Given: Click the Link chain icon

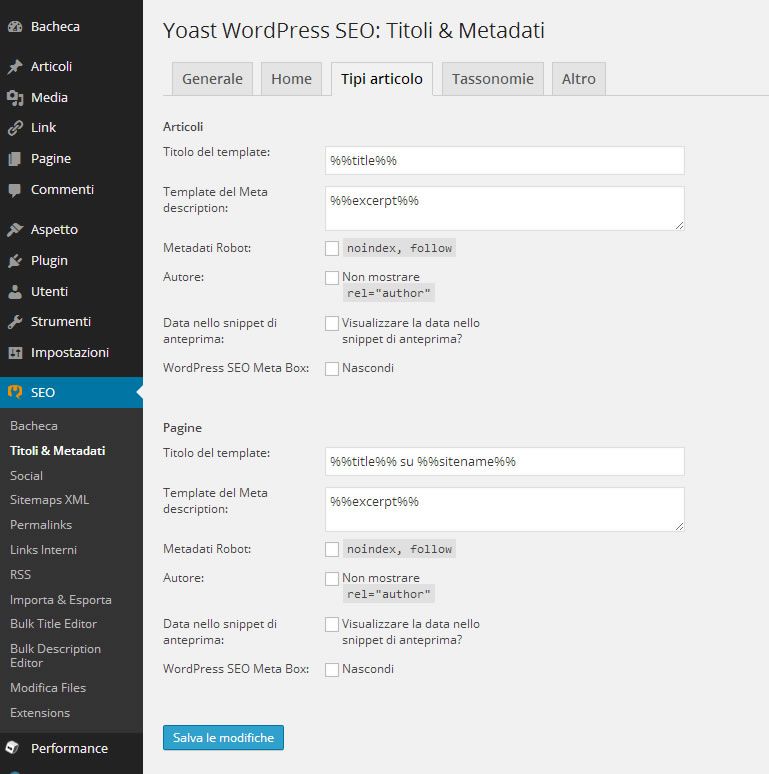Looking at the screenshot, I should coord(15,128).
